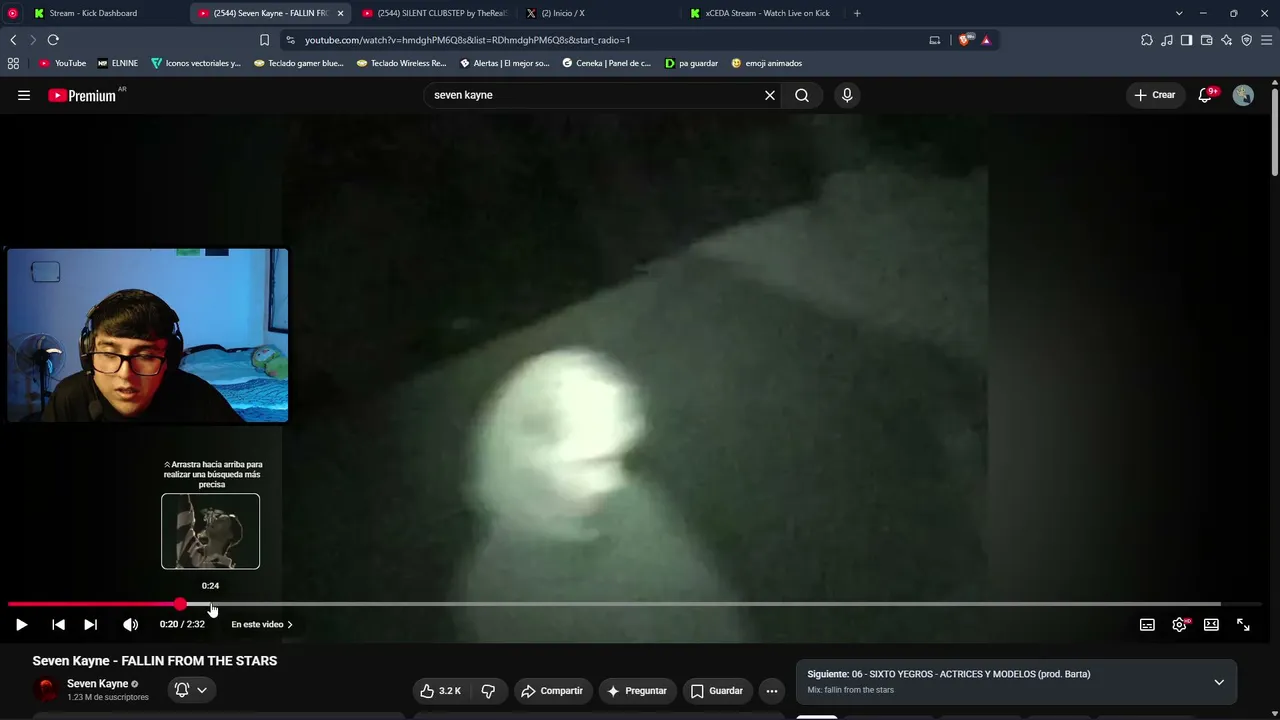Screen dimensions: 1280x720
Task: Click the red playhead scrubber knob
Action: 180,604
